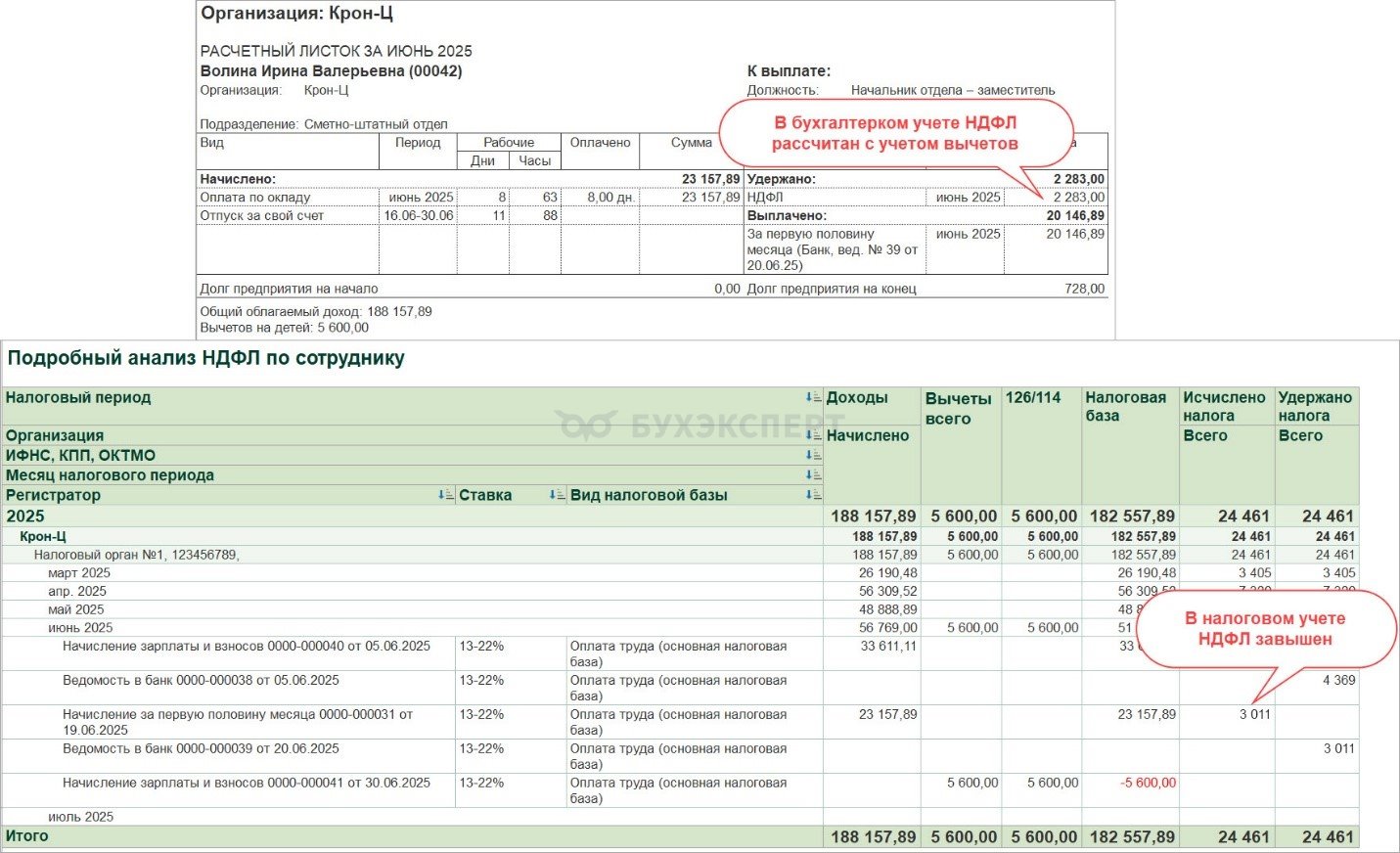1400x853 pixels.
Task: Click the 16.06-30.06 period cell
Action: (x=419, y=215)
